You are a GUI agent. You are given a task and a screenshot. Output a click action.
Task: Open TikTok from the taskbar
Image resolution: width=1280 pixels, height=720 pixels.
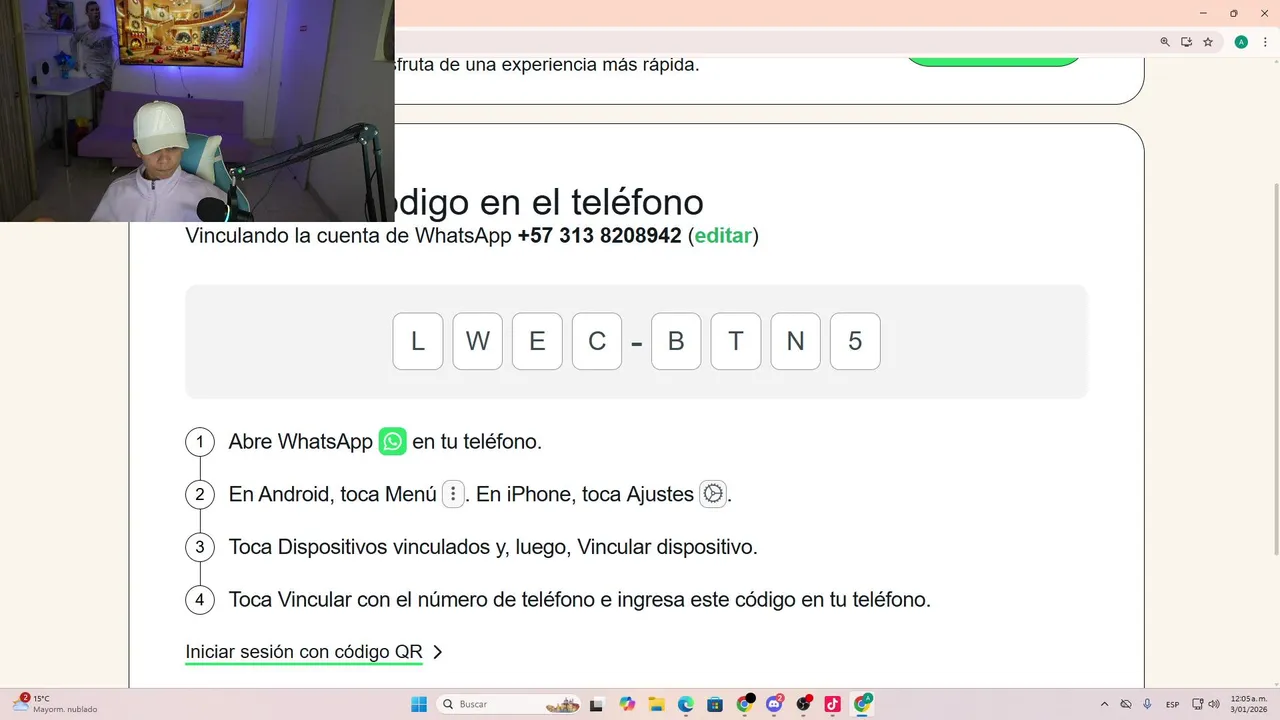(832, 704)
